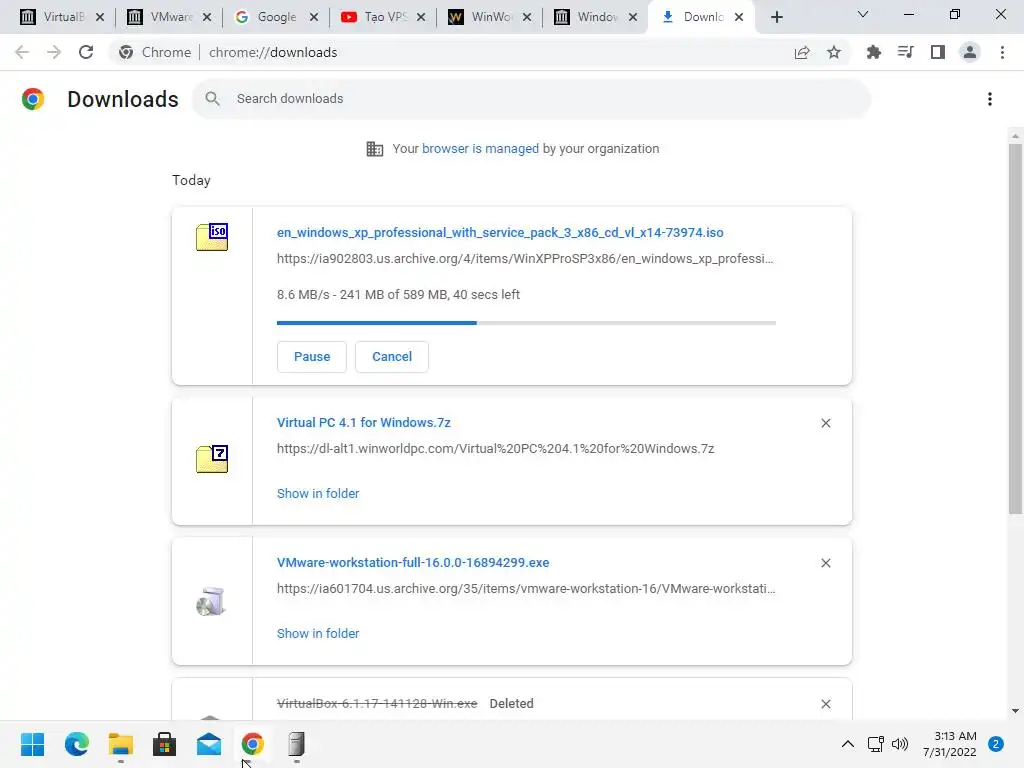Click the ISO download progress bar

click(526, 323)
